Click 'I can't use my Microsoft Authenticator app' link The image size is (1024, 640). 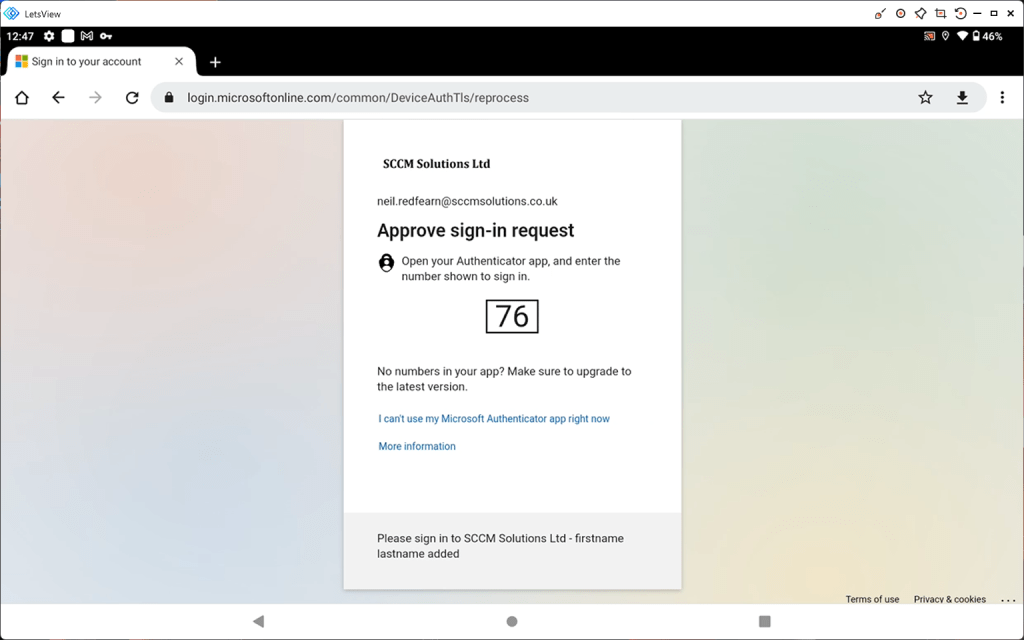click(494, 419)
